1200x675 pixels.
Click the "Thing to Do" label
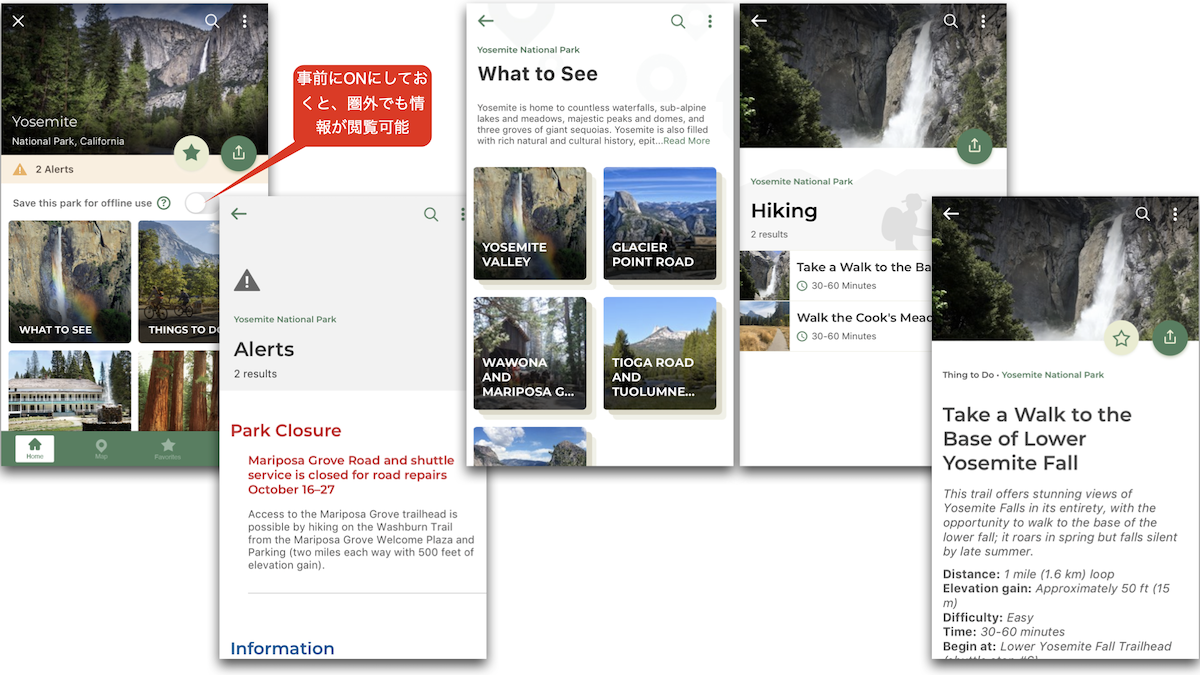point(968,375)
